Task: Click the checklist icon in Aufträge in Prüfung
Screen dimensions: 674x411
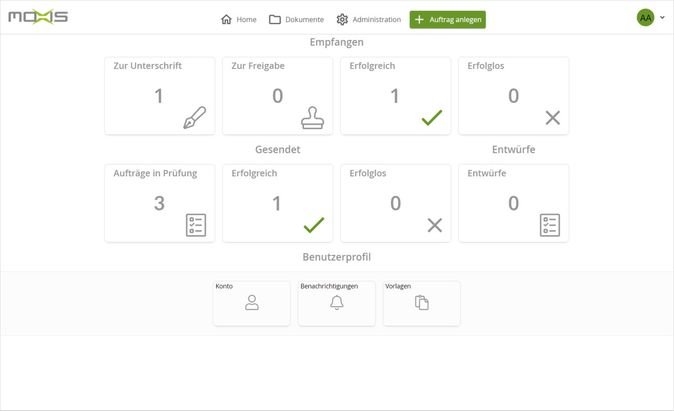Action: click(196, 225)
